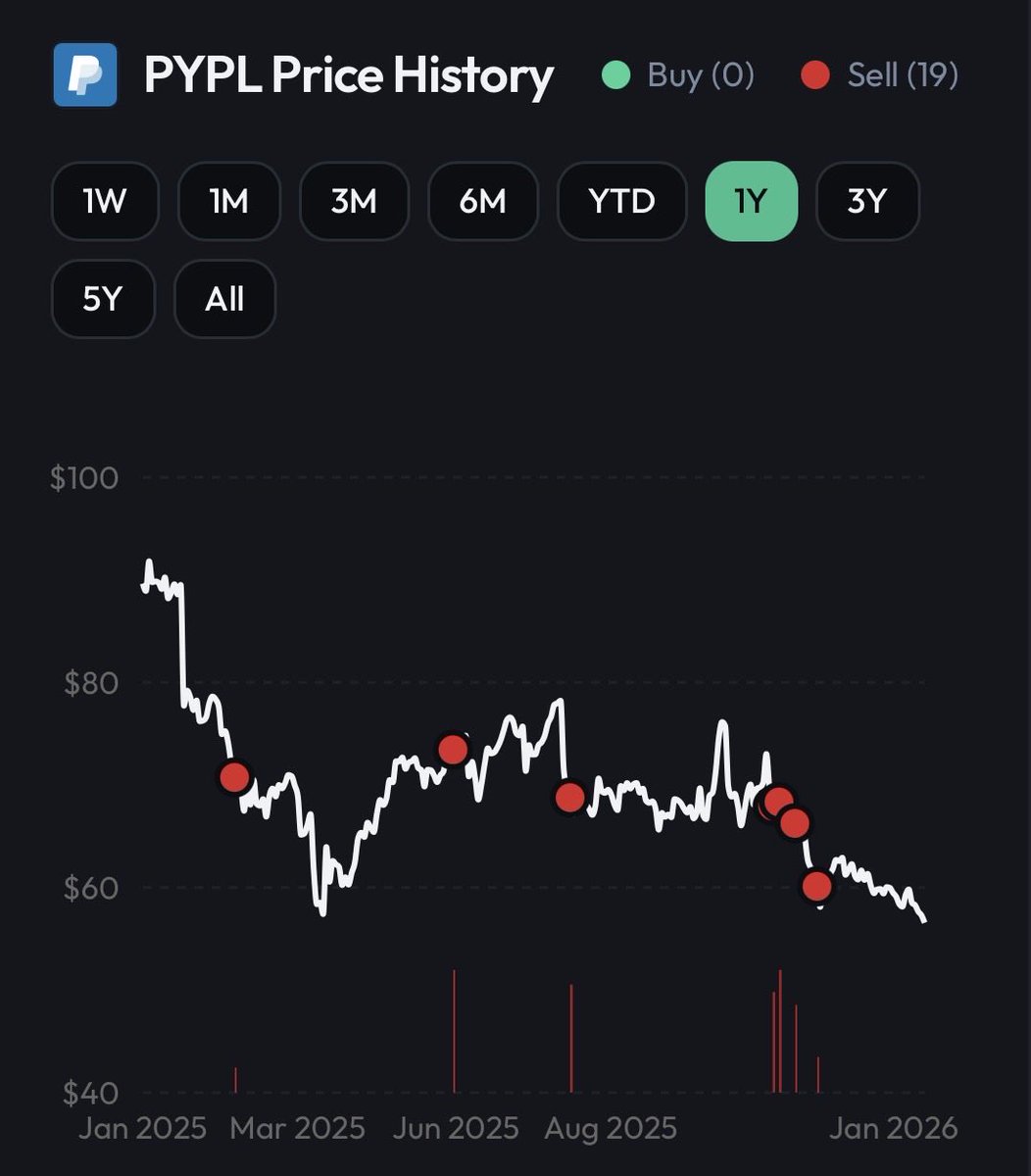
Task: Click the PYPL Price History title
Action: pos(349,74)
